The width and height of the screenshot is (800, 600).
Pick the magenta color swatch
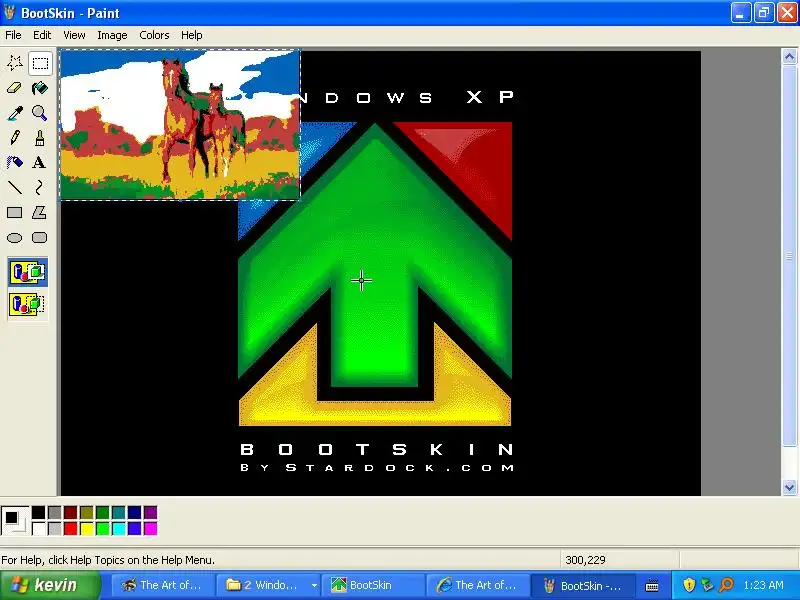coord(151,528)
